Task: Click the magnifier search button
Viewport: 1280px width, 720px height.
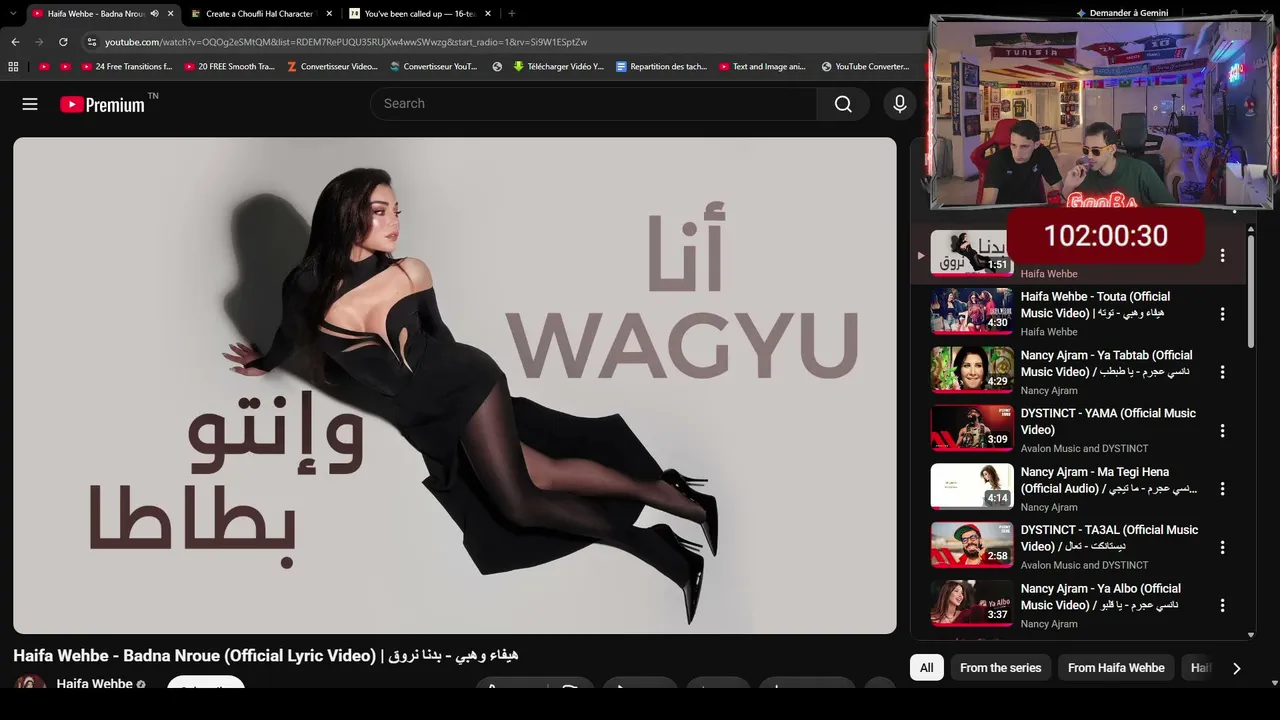Action: tap(843, 104)
